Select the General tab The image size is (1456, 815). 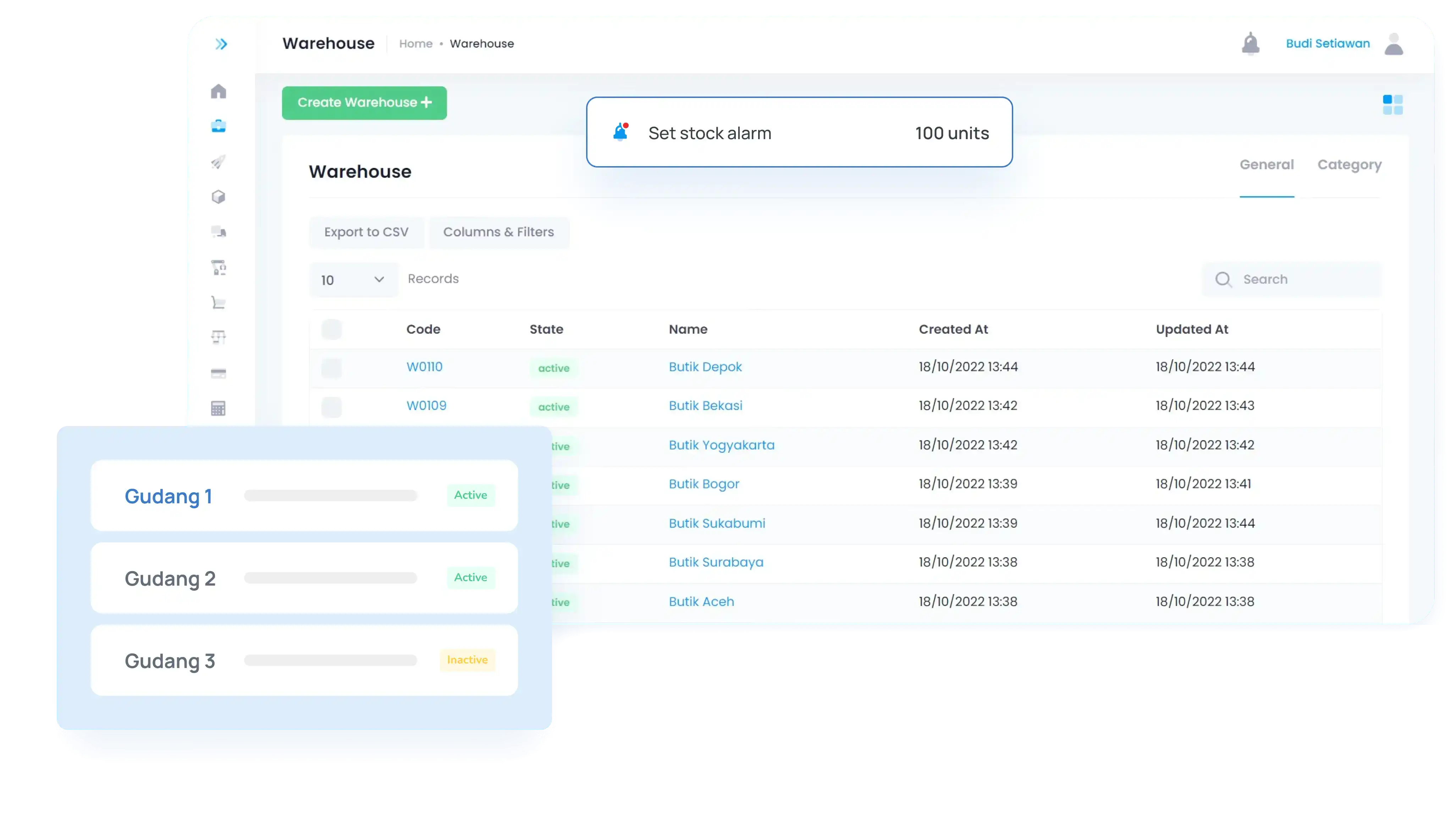(1266, 165)
